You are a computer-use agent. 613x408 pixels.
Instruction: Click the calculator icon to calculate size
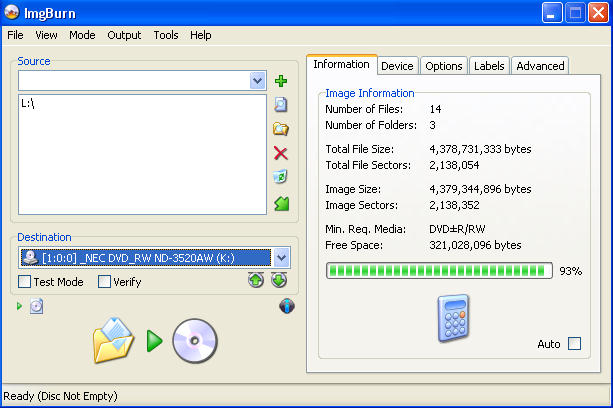tap(453, 318)
